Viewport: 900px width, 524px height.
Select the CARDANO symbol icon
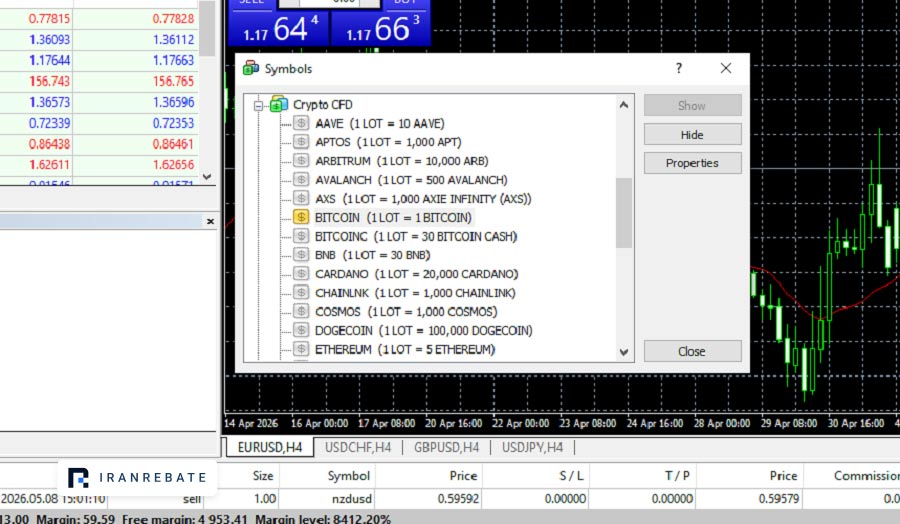[x=301, y=274]
